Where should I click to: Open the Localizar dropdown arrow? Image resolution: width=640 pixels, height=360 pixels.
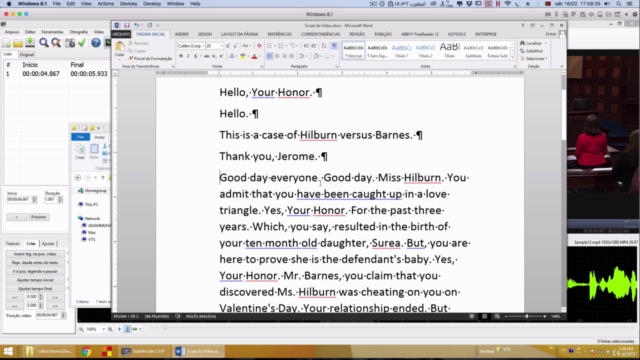[546, 43]
